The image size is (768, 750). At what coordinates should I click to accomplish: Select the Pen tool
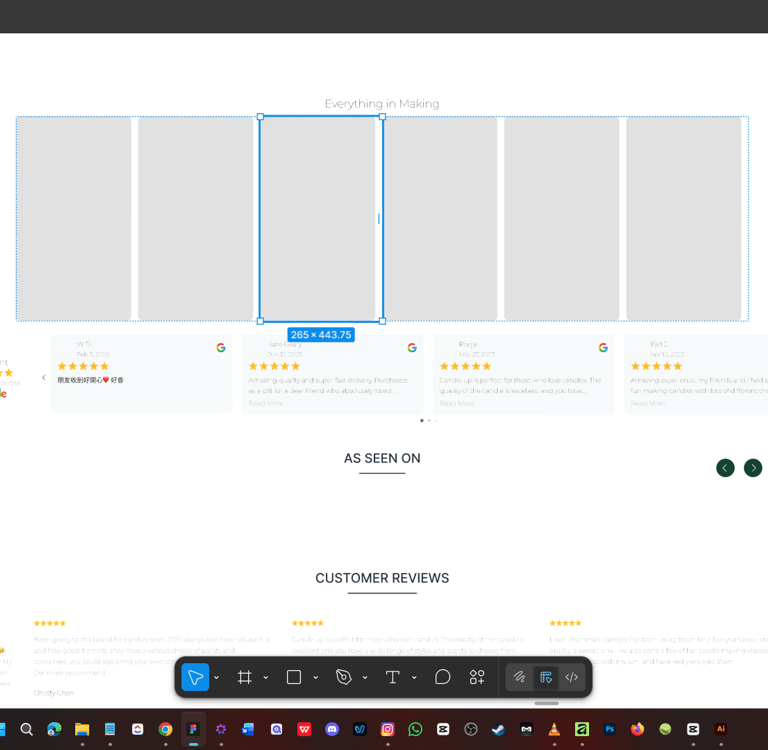point(343,677)
